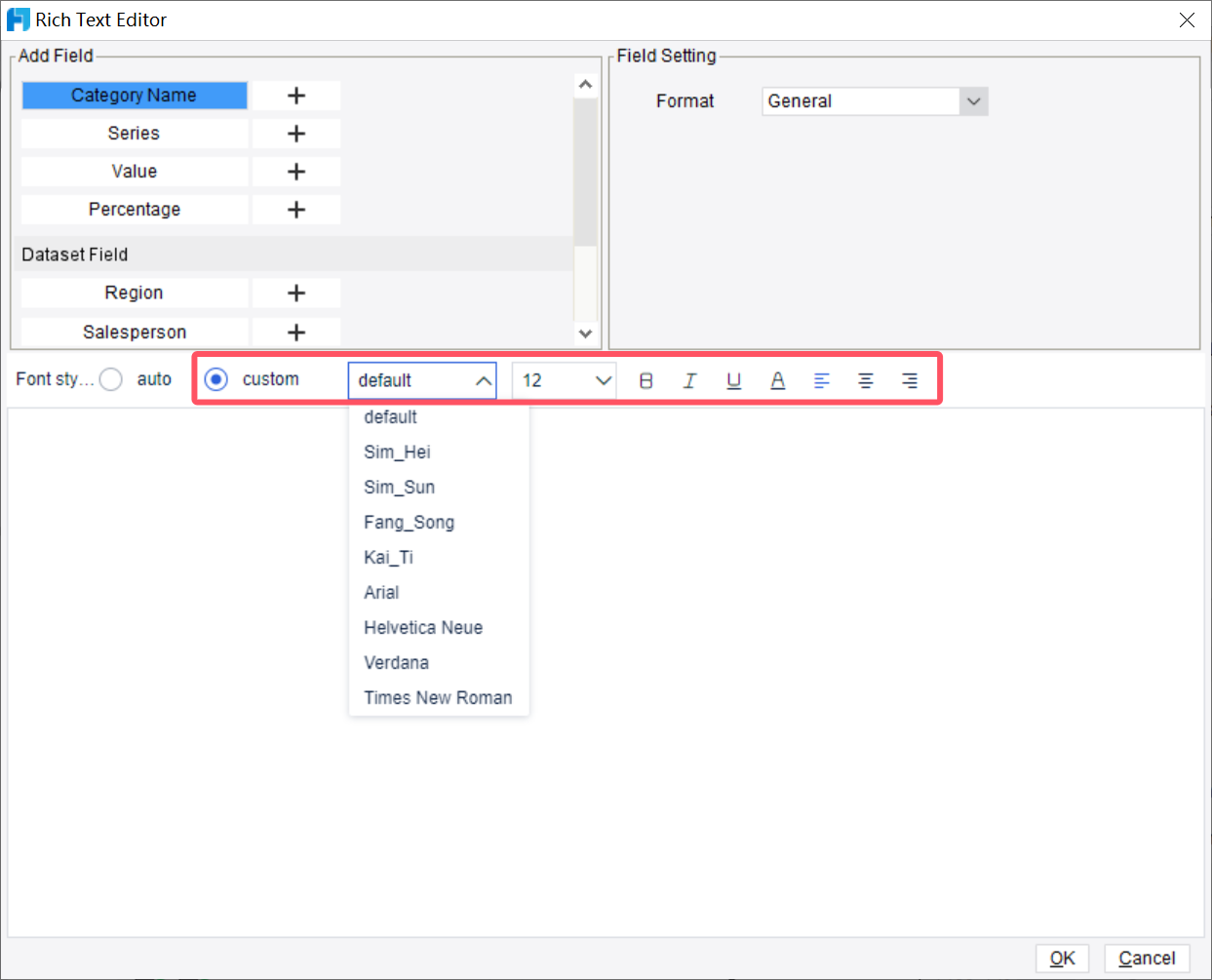This screenshot has height=980, width=1212.
Task: Select the Category Name field
Action: point(135,96)
